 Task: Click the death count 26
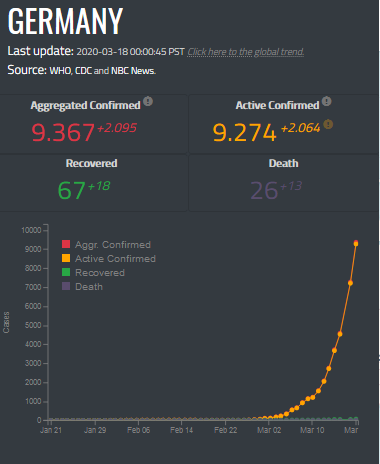264,190
